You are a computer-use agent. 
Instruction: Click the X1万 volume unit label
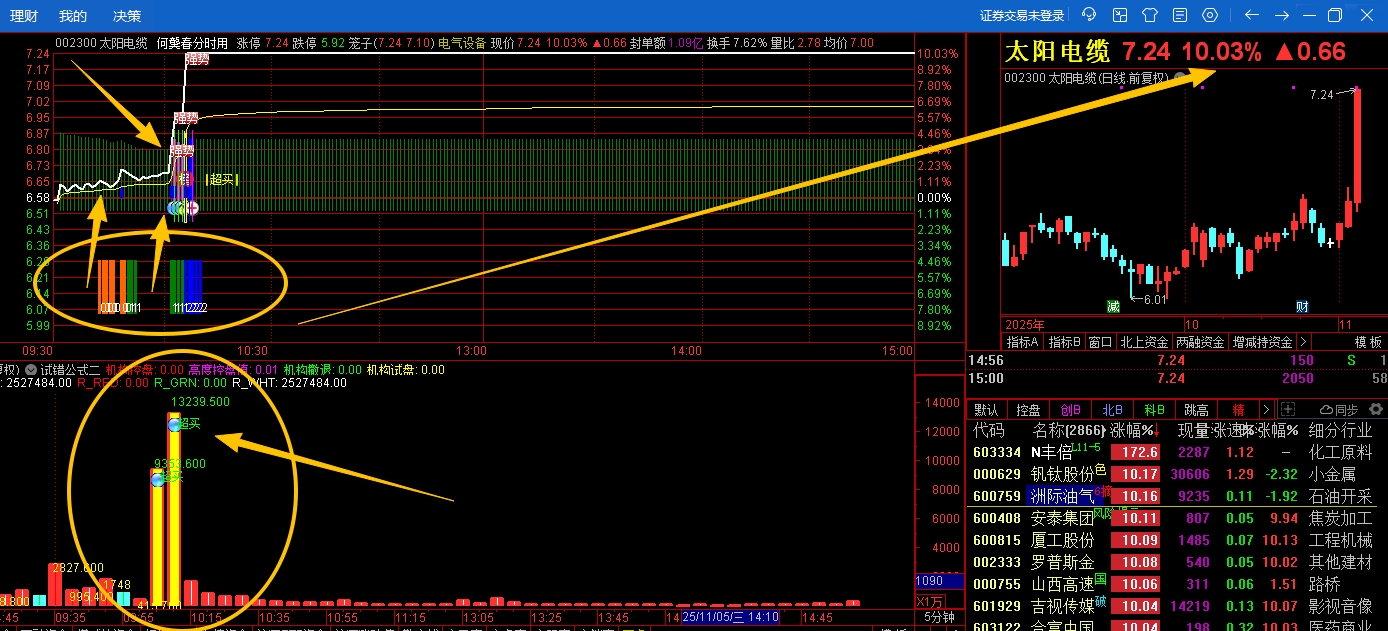pyautogui.click(x=930, y=600)
